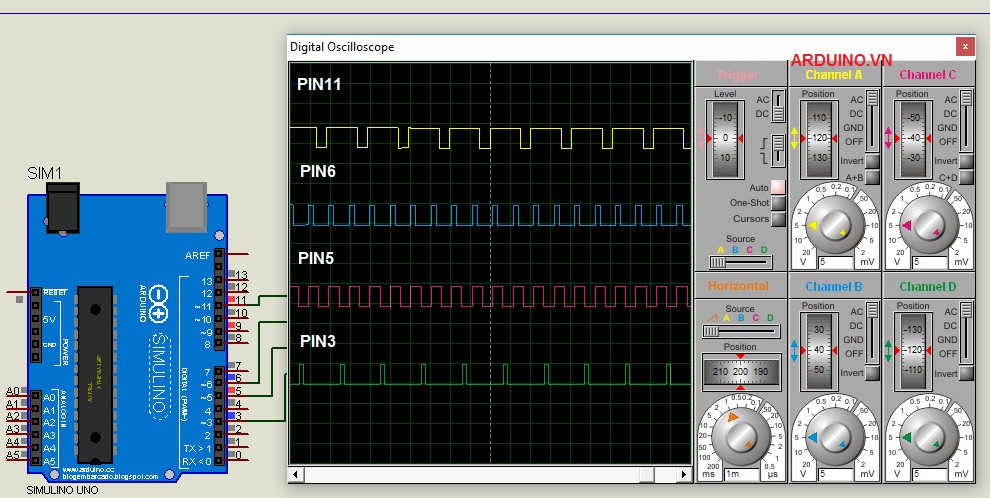The height and width of the screenshot is (498, 990).
Task: Enable the A+B sum button
Action: click(x=872, y=178)
